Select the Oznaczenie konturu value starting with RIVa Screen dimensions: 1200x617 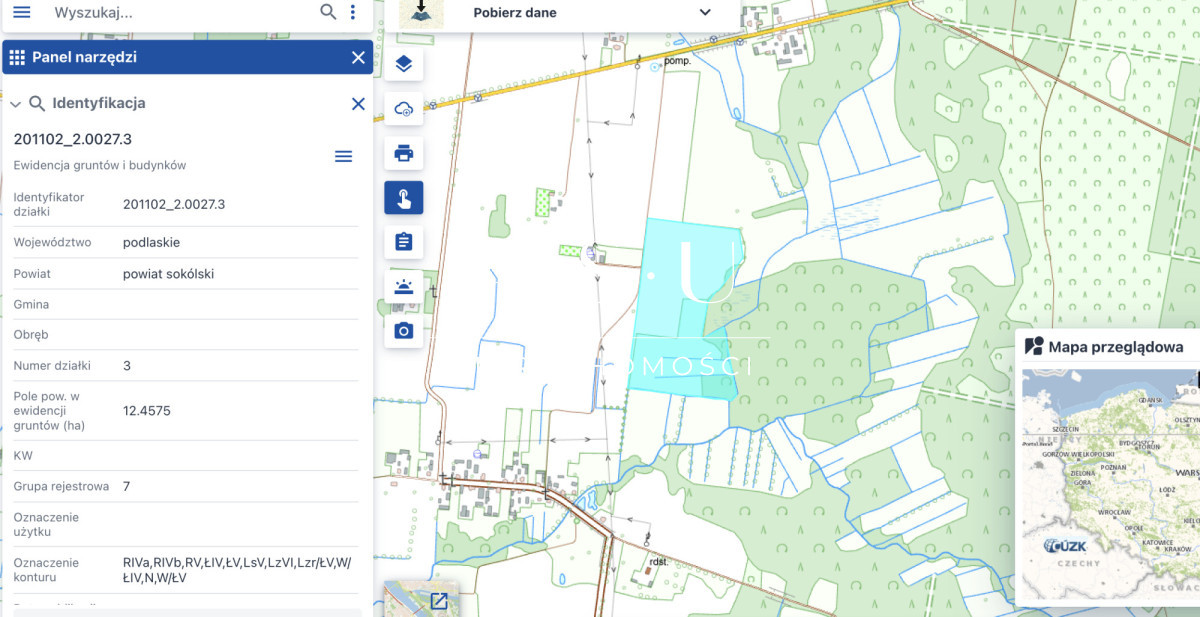[238, 570]
